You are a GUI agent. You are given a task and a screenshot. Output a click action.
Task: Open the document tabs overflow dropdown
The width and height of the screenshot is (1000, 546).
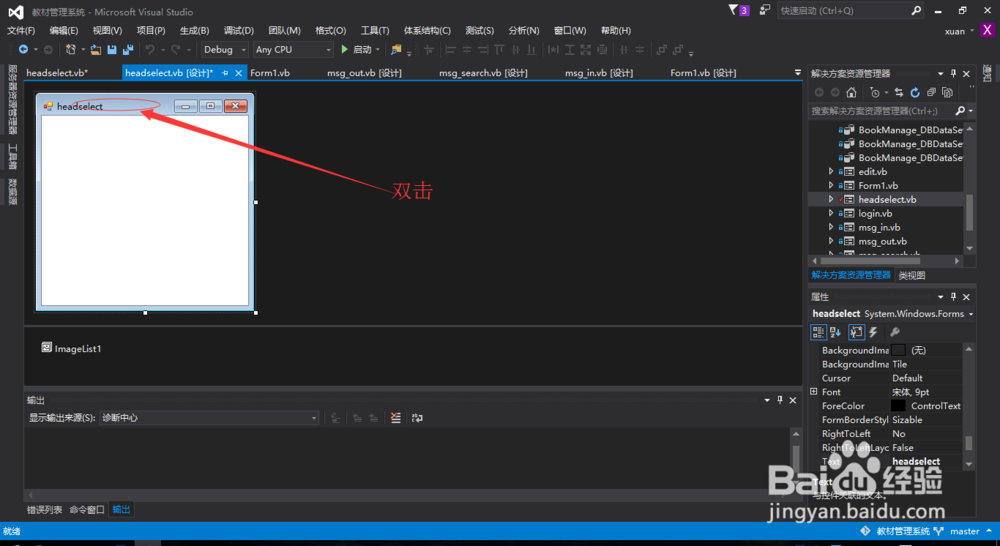[x=797, y=73]
